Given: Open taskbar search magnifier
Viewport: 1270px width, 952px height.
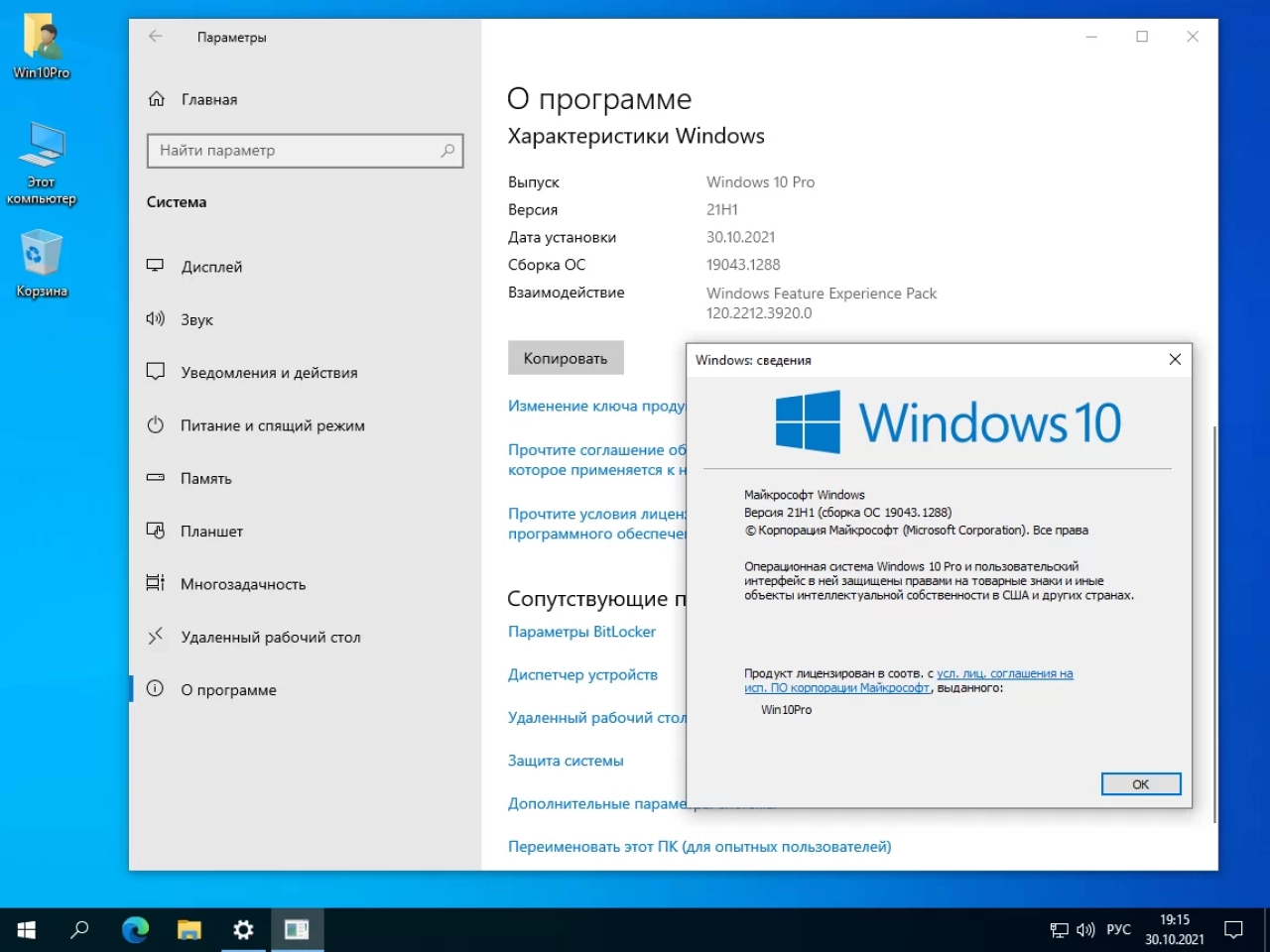Looking at the screenshot, I should 79,929.
